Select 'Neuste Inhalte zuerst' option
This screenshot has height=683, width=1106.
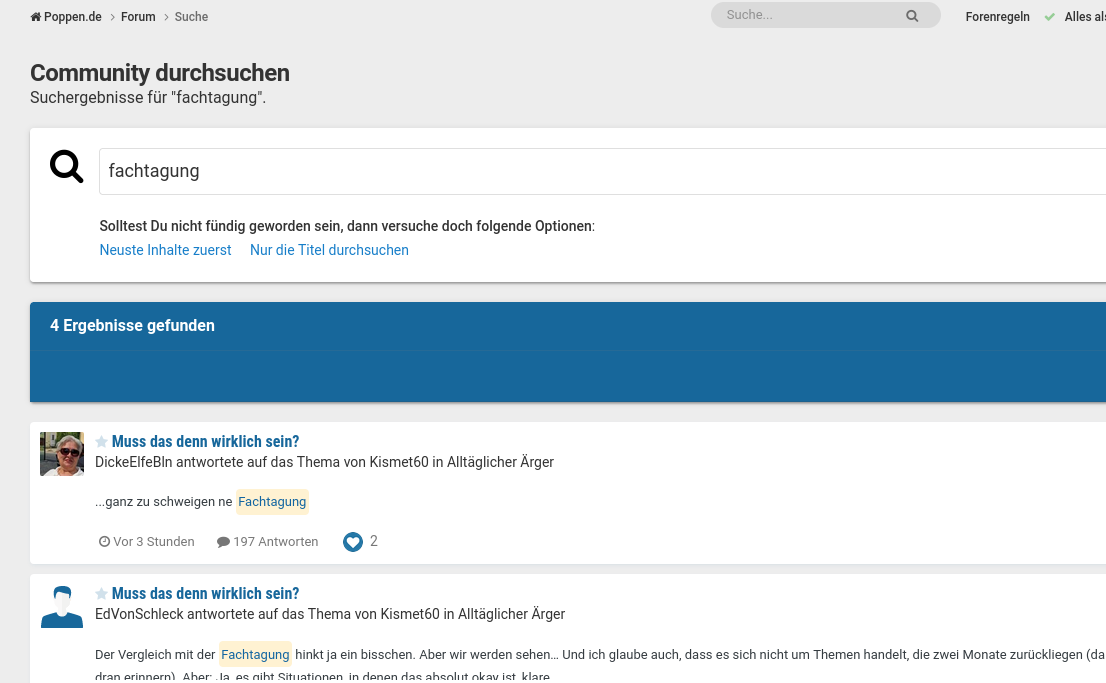pos(165,250)
